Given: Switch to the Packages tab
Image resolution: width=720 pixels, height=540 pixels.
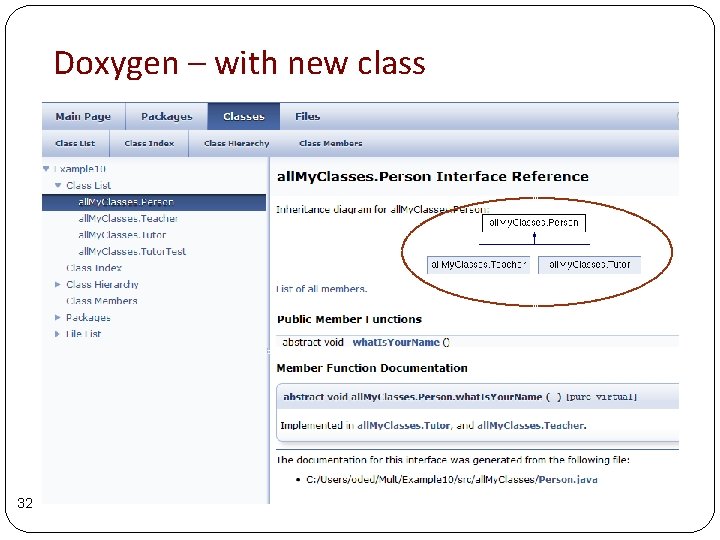Looking at the screenshot, I should point(166,117).
